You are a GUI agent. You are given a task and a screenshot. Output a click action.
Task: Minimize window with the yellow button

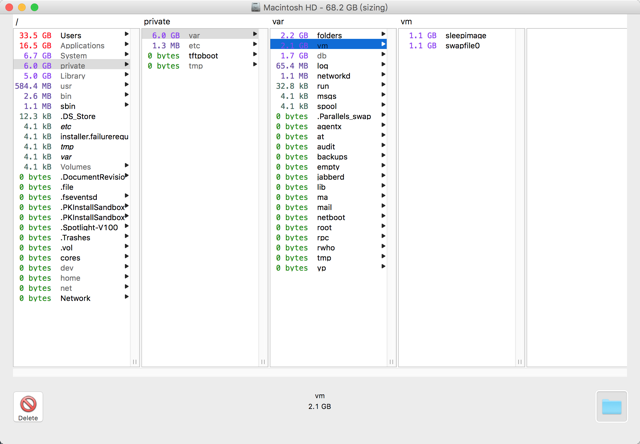pyautogui.click(x=22, y=7)
